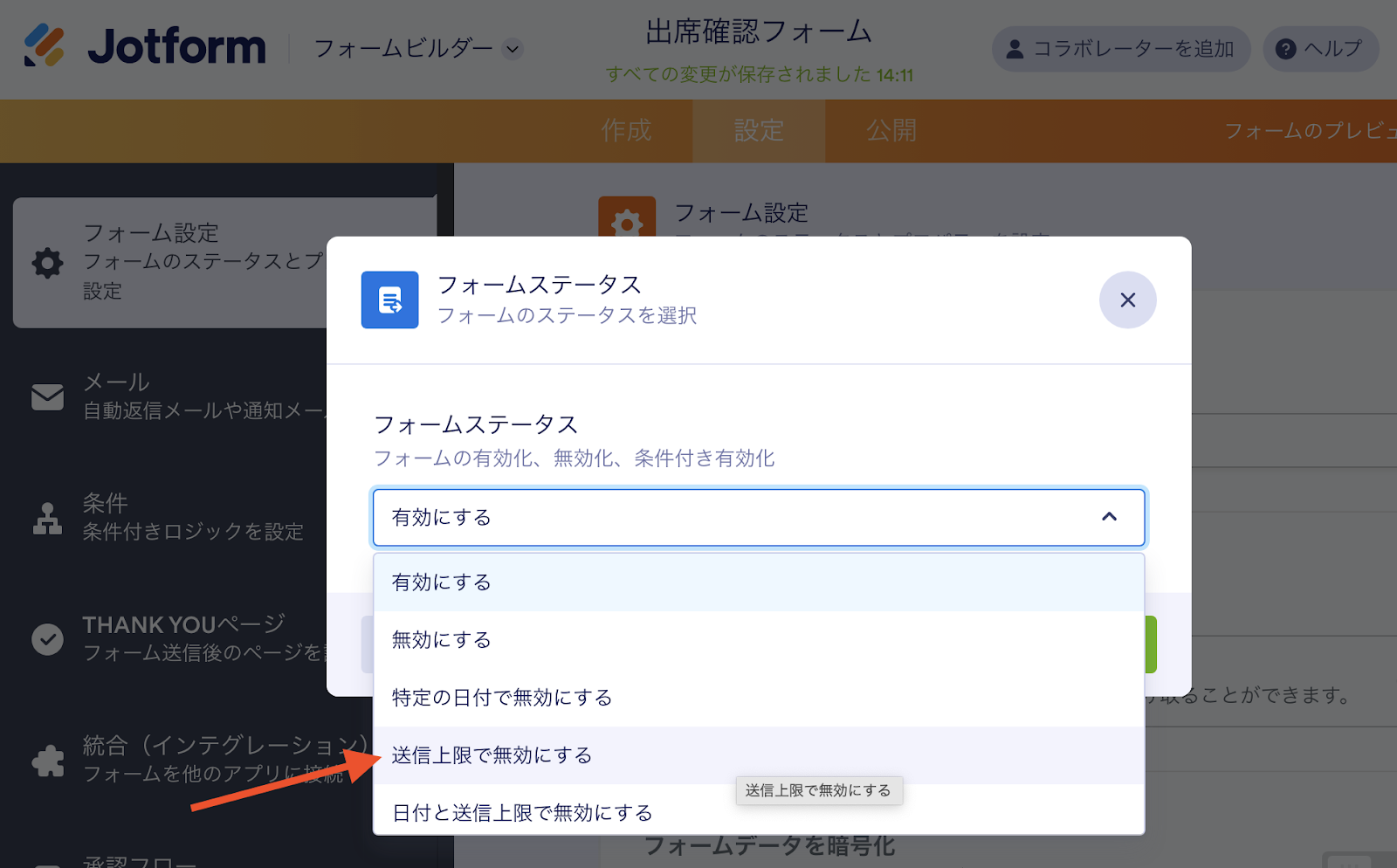Viewport: 1397px width, 868px height.
Task: Click the person icon in コラボレーターを追加
Action: pos(1015,49)
